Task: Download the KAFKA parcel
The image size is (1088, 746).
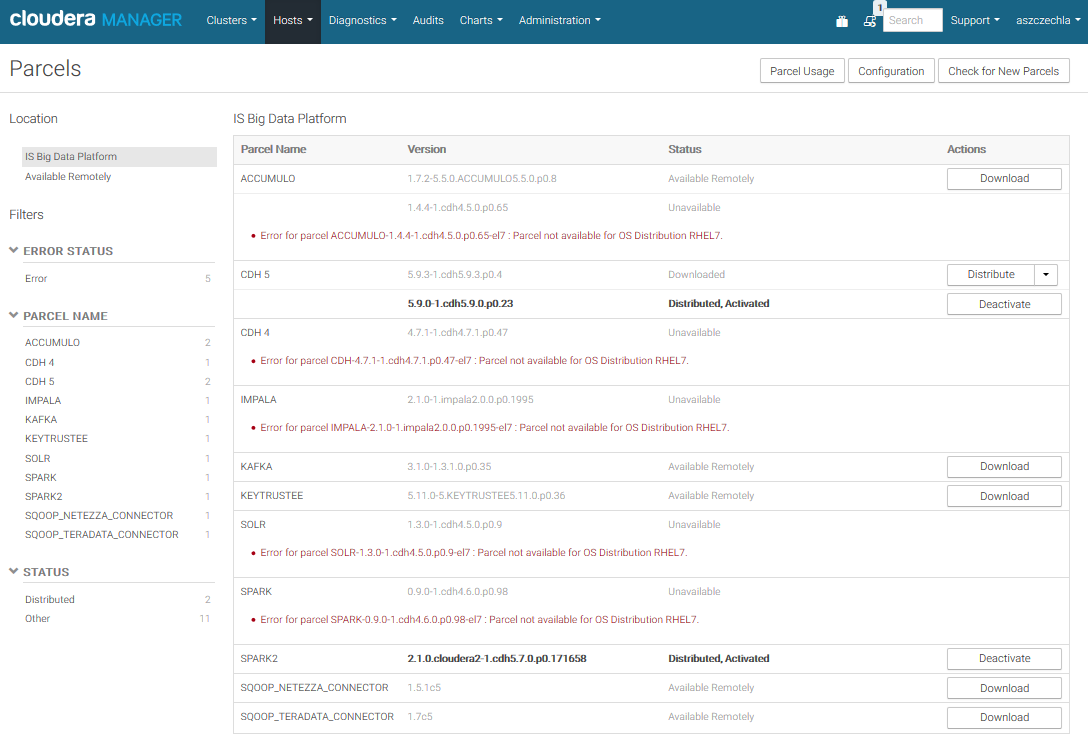Action: pyautogui.click(x=1003, y=466)
